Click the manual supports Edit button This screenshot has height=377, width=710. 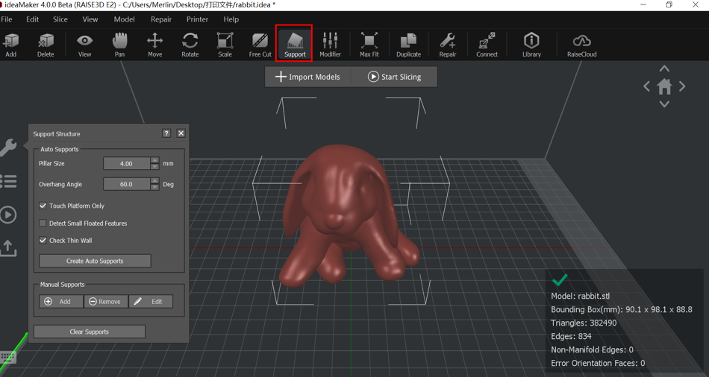pyautogui.click(x=151, y=301)
